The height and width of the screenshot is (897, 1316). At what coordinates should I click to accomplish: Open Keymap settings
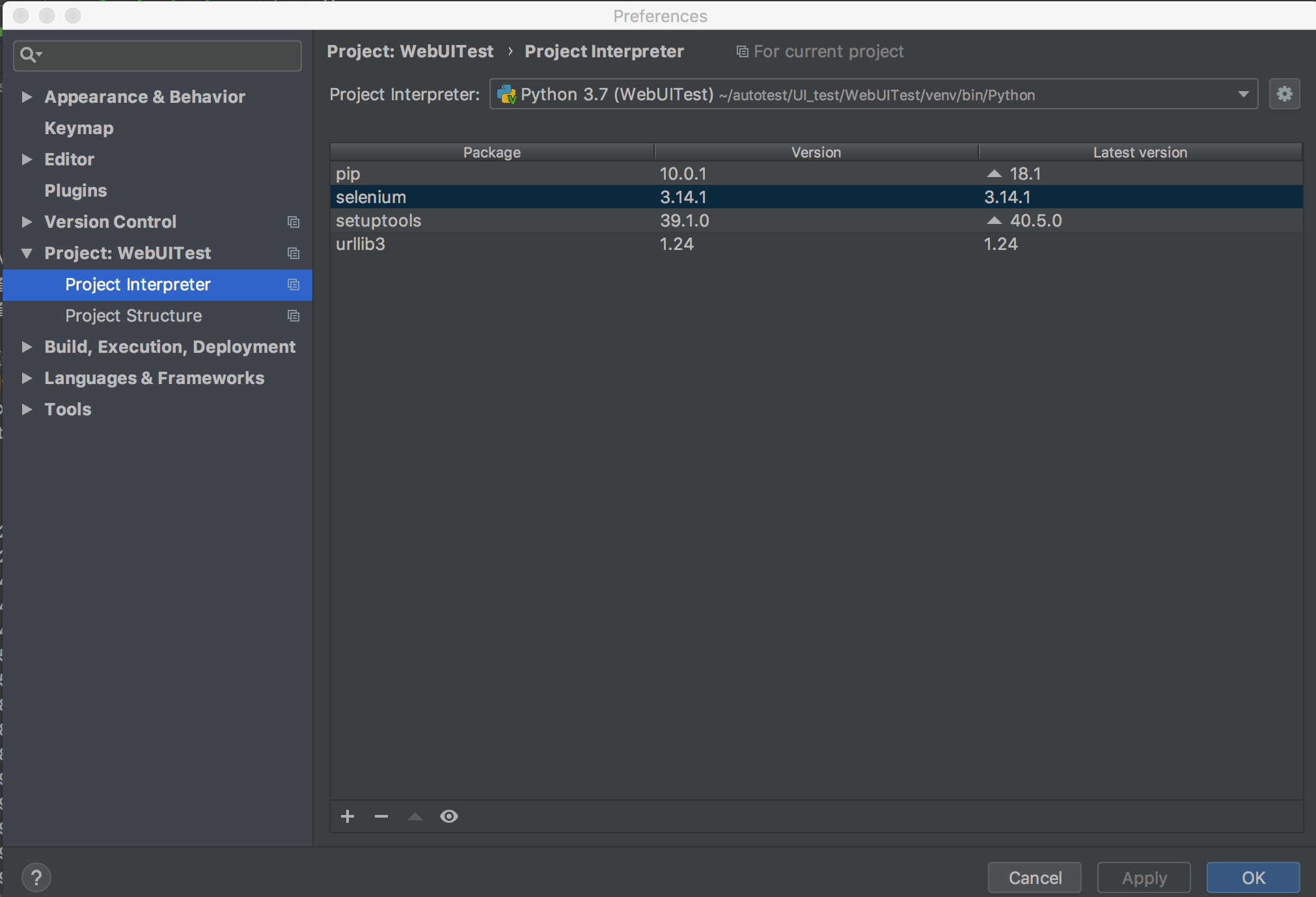point(79,128)
